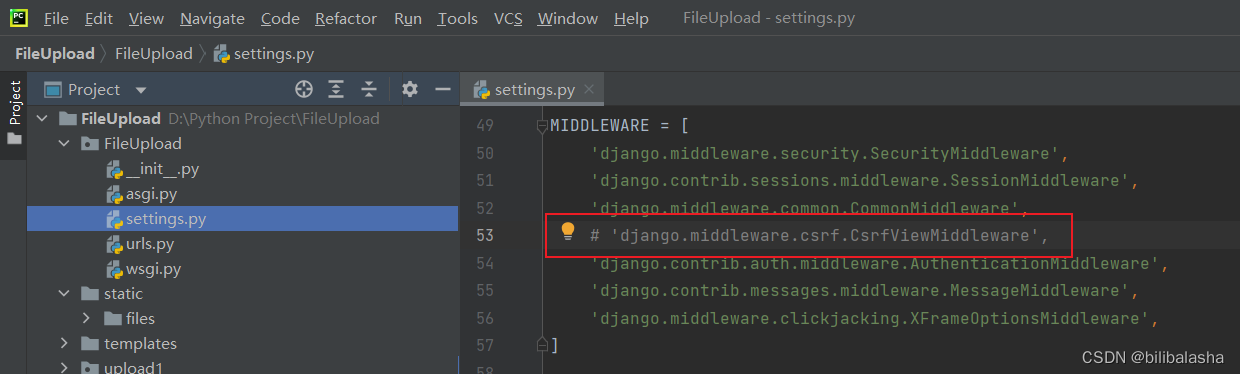1240x374 pixels.
Task: Click line number 53 in gutter
Action: point(485,236)
